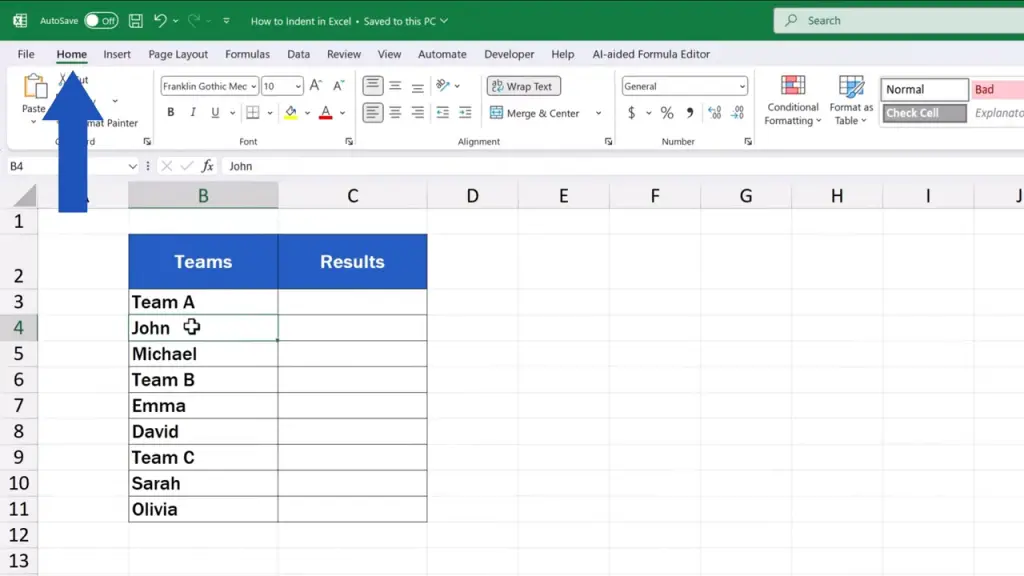Apply the Check Cell style
This screenshot has height=576, width=1024.
(924, 113)
